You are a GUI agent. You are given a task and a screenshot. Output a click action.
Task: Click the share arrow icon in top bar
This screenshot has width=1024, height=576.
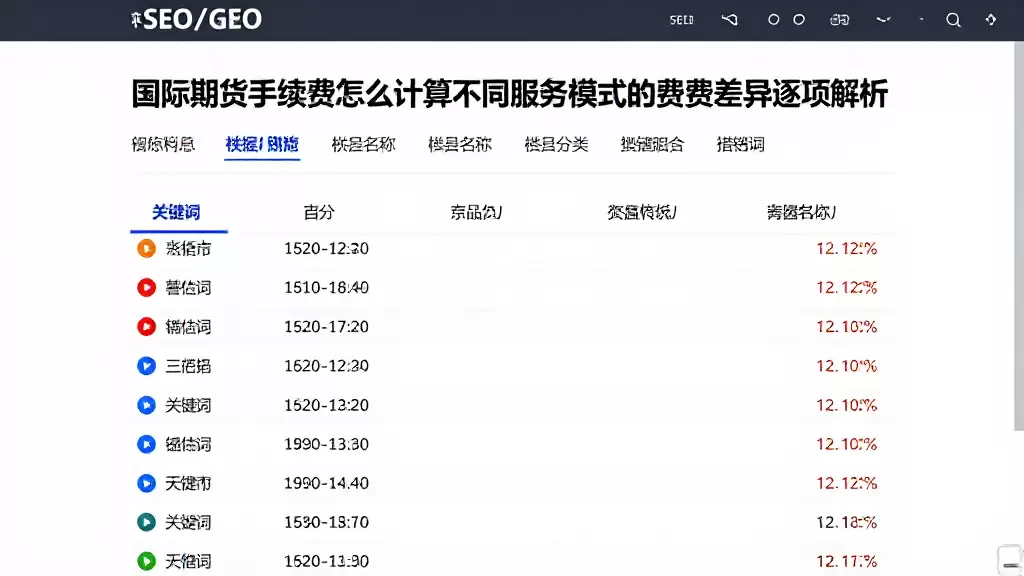pos(729,20)
